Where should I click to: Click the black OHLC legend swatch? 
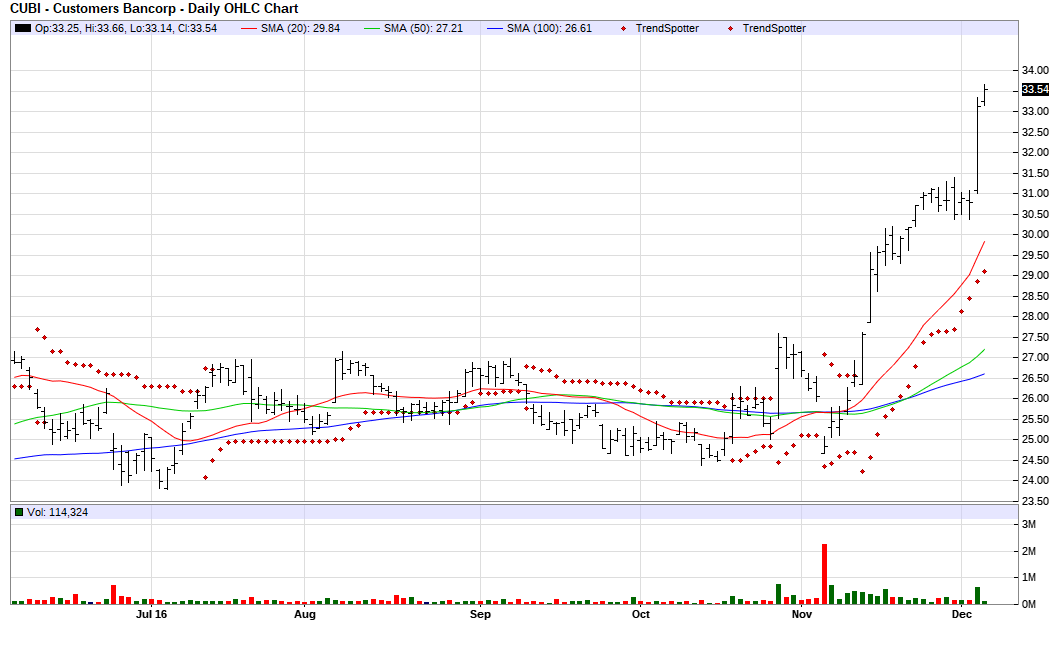[x=23, y=28]
